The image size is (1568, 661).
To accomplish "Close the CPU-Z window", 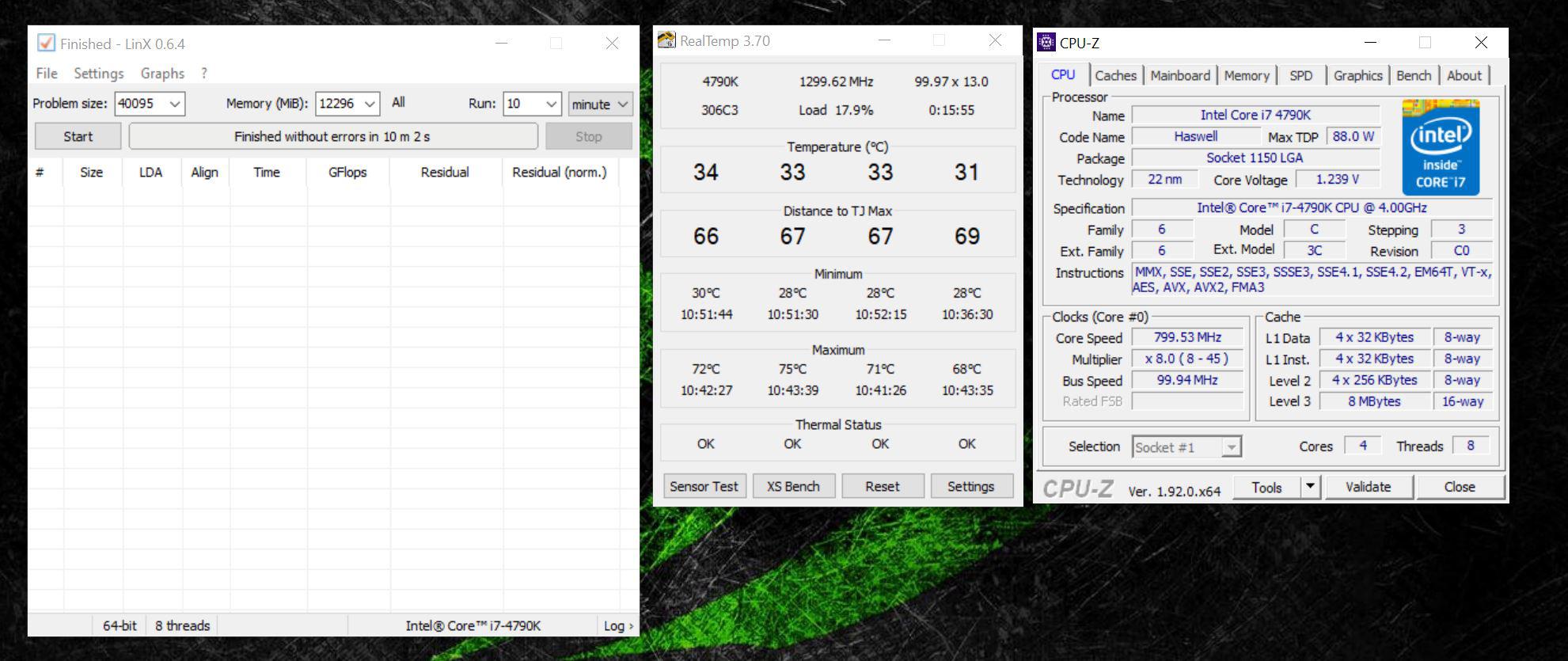I will (1480, 43).
